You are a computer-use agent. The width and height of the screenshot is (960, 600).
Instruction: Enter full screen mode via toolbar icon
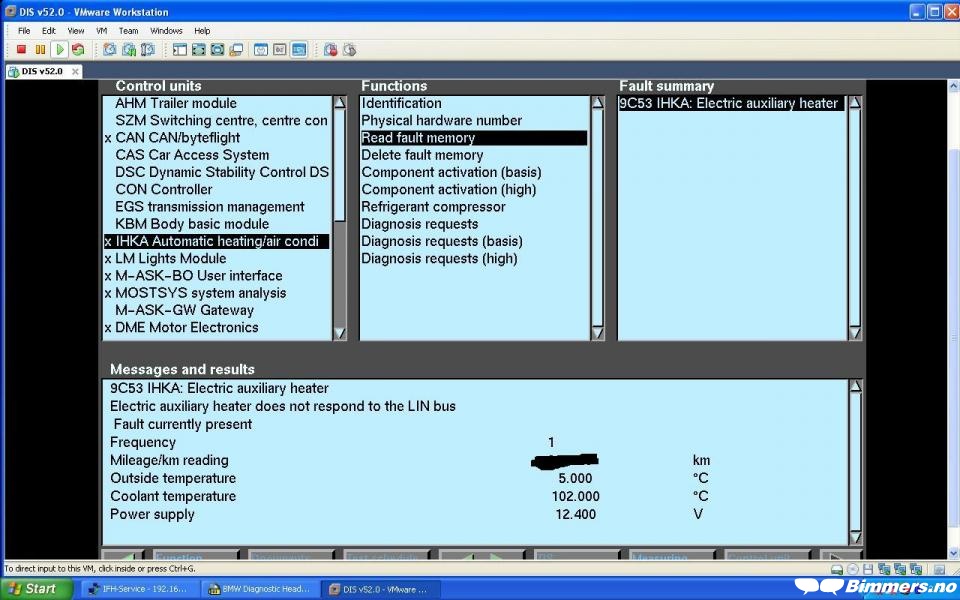coord(199,49)
